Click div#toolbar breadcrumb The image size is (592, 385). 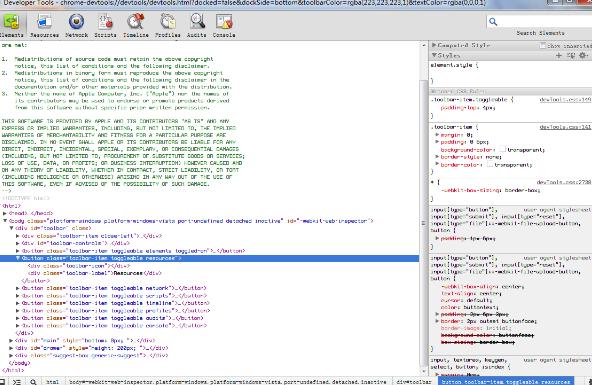tap(413, 382)
